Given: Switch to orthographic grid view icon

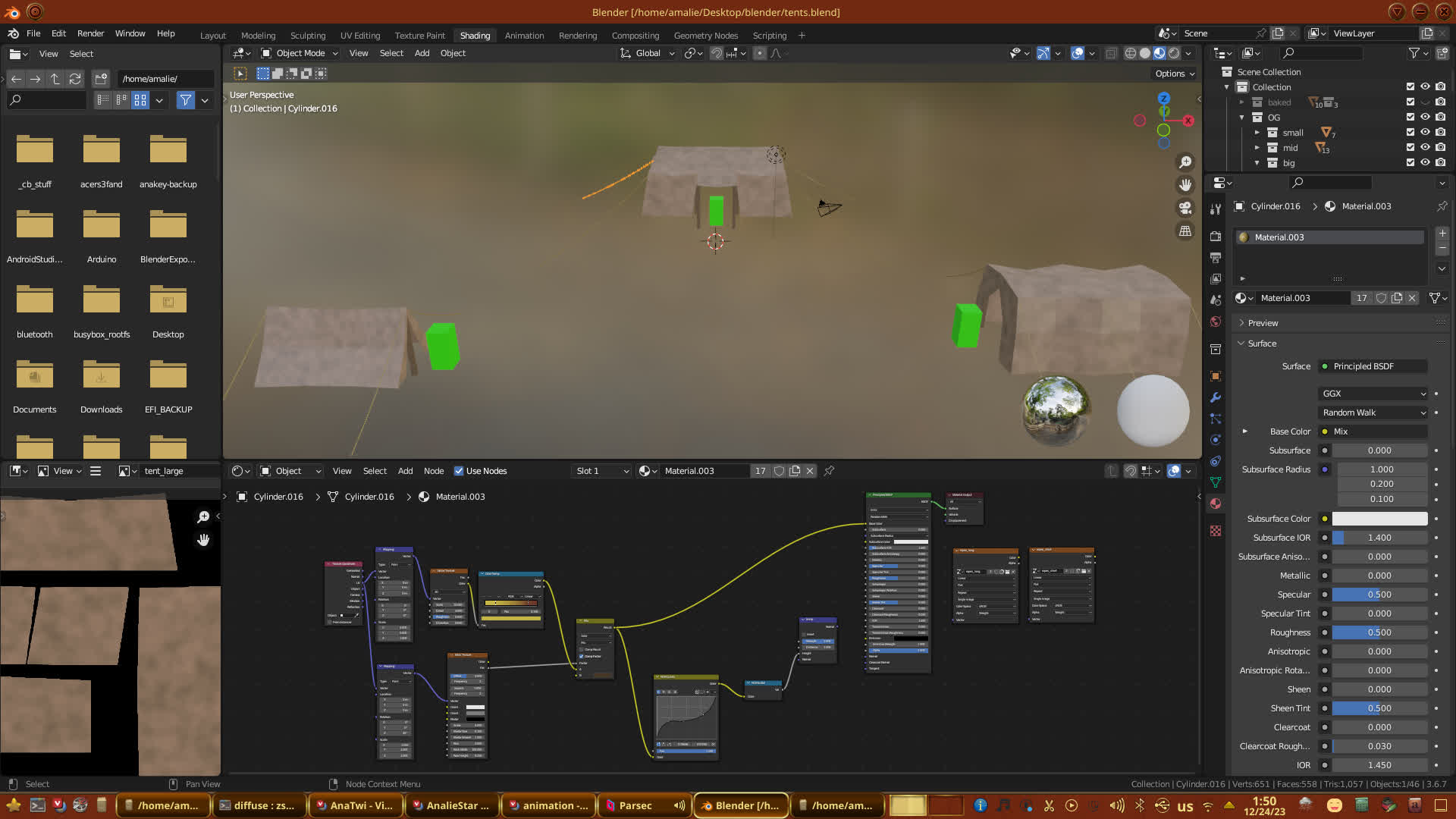Looking at the screenshot, I should (x=1185, y=231).
